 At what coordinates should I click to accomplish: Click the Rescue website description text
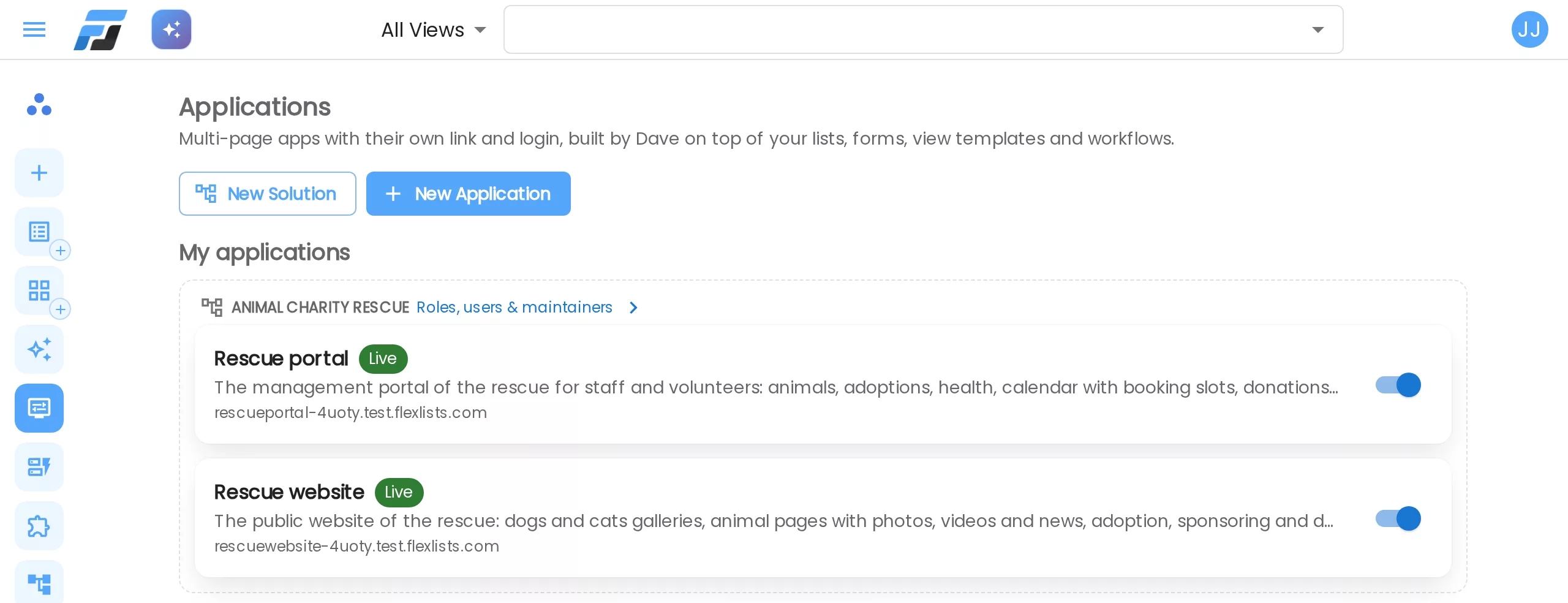[x=774, y=521]
